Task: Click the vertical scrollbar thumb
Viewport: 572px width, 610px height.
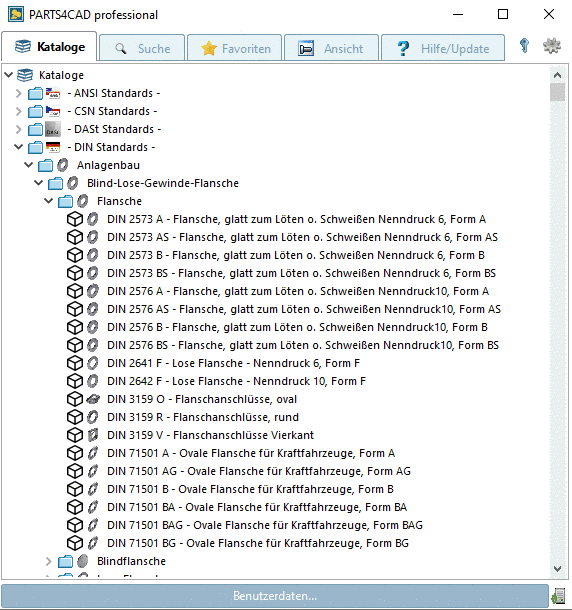Action: pyautogui.click(x=557, y=92)
